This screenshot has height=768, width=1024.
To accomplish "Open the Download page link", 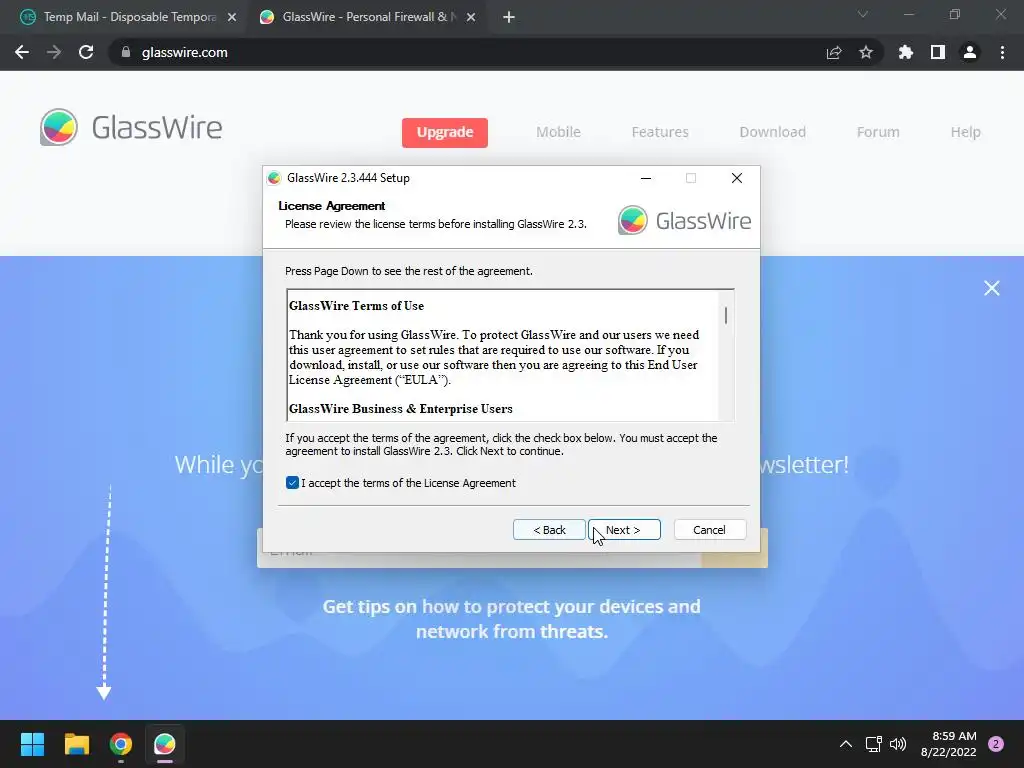I will pyautogui.click(x=772, y=132).
